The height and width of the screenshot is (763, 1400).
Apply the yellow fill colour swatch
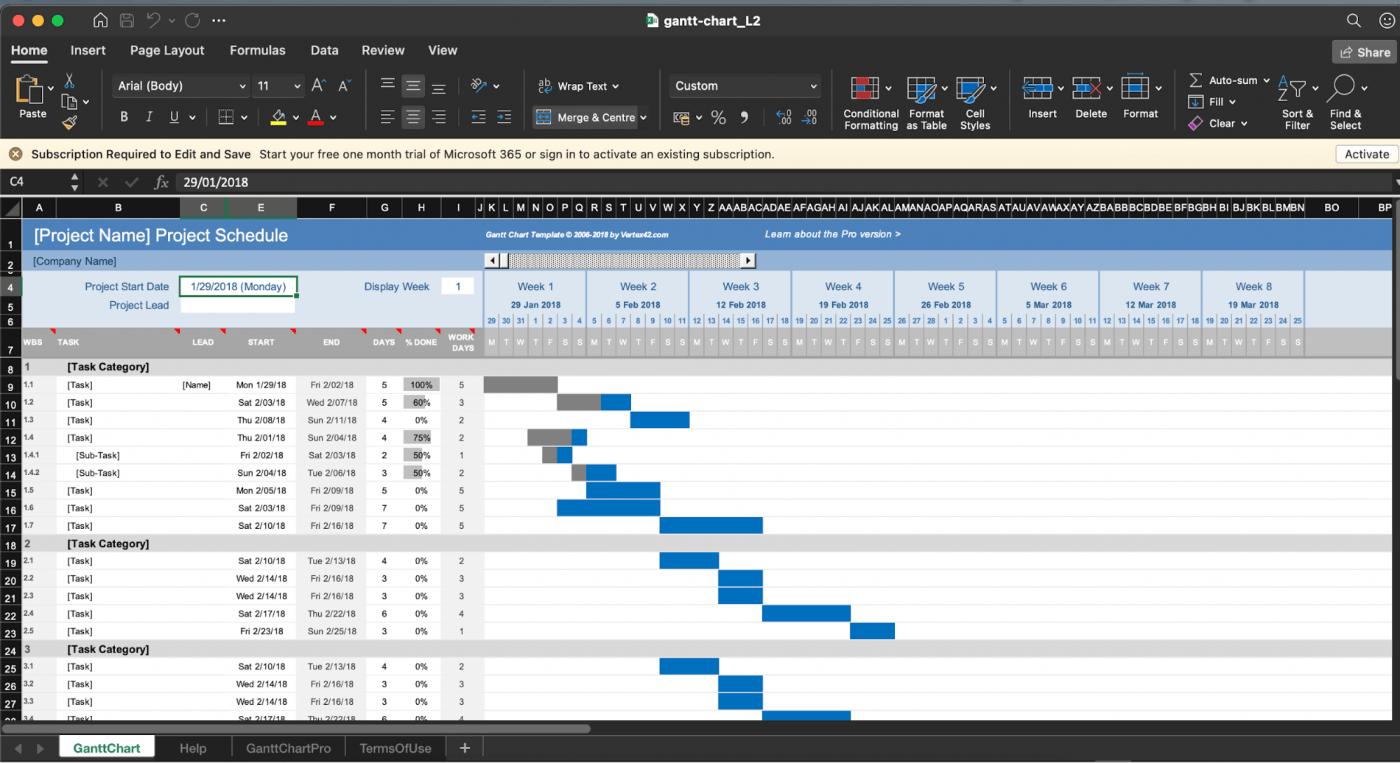[278, 117]
